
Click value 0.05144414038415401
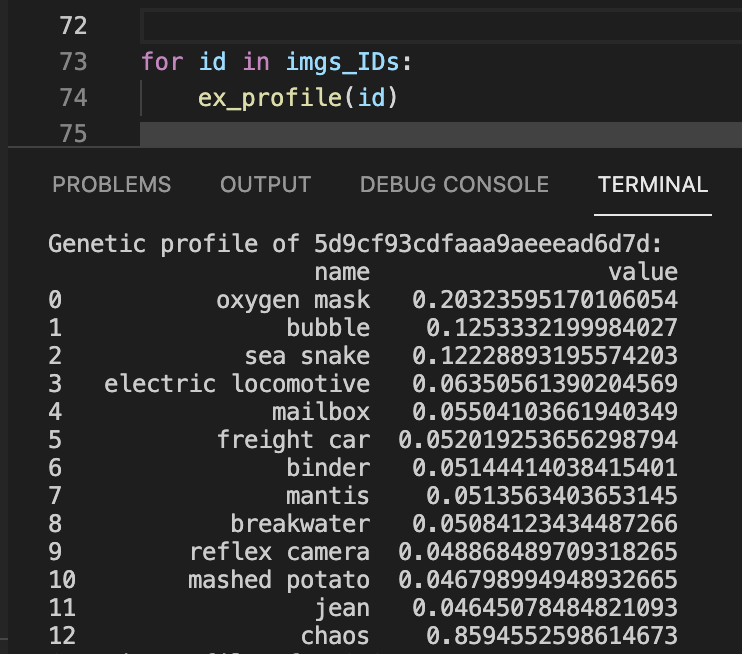tap(545, 468)
